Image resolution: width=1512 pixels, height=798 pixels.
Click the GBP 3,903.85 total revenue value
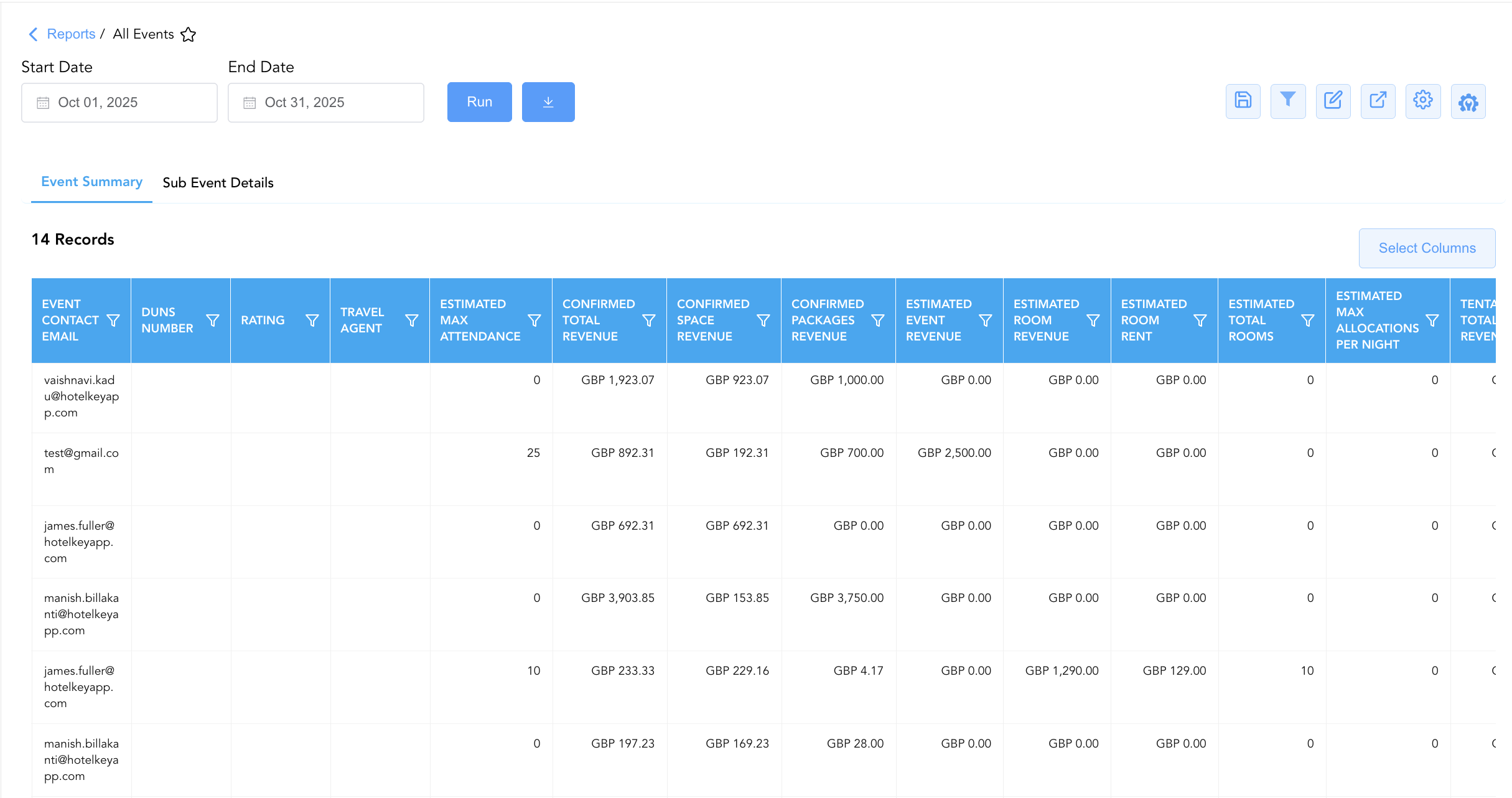[x=618, y=598]
